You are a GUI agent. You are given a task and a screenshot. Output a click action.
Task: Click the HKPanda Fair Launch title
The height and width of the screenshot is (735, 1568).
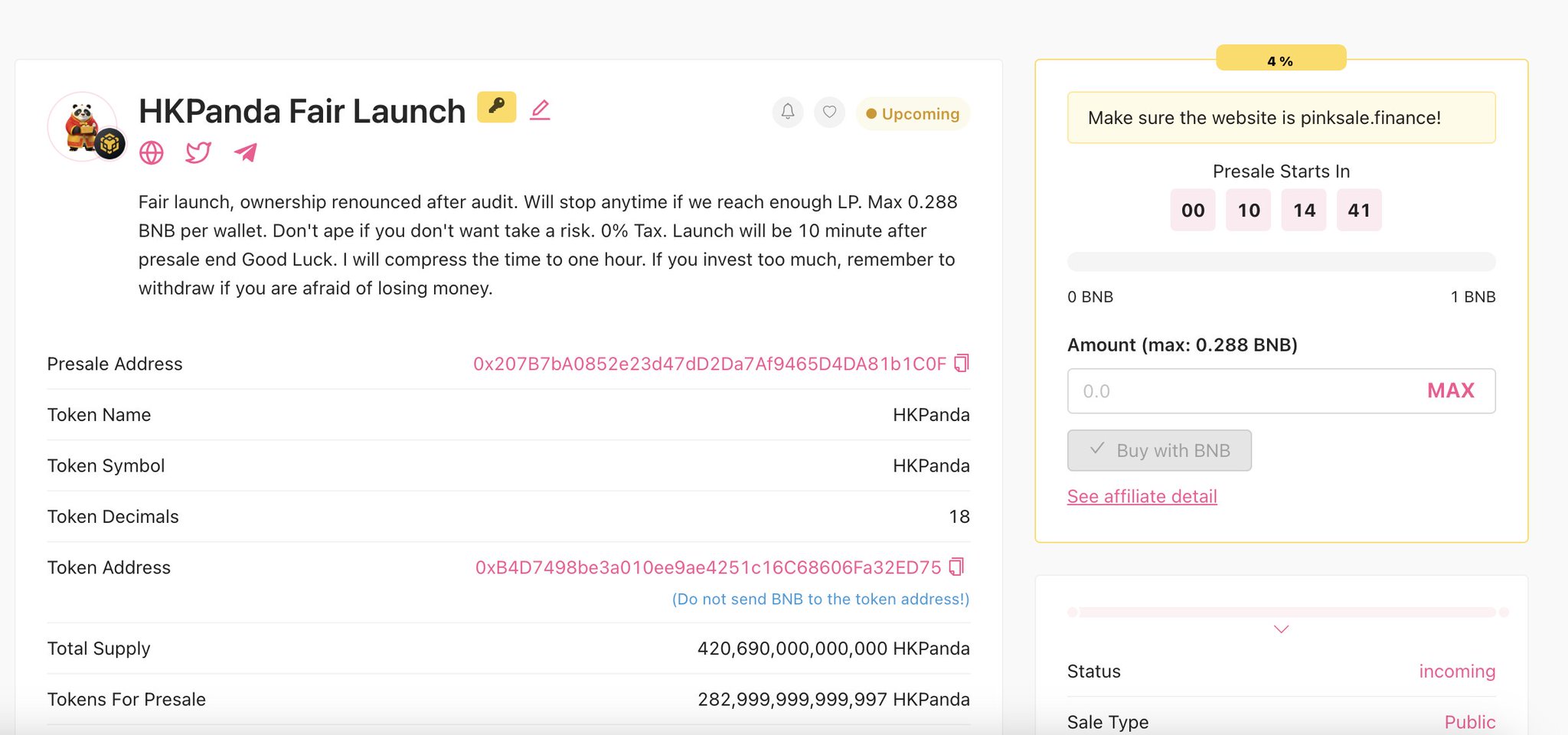[x=302, y=111]
